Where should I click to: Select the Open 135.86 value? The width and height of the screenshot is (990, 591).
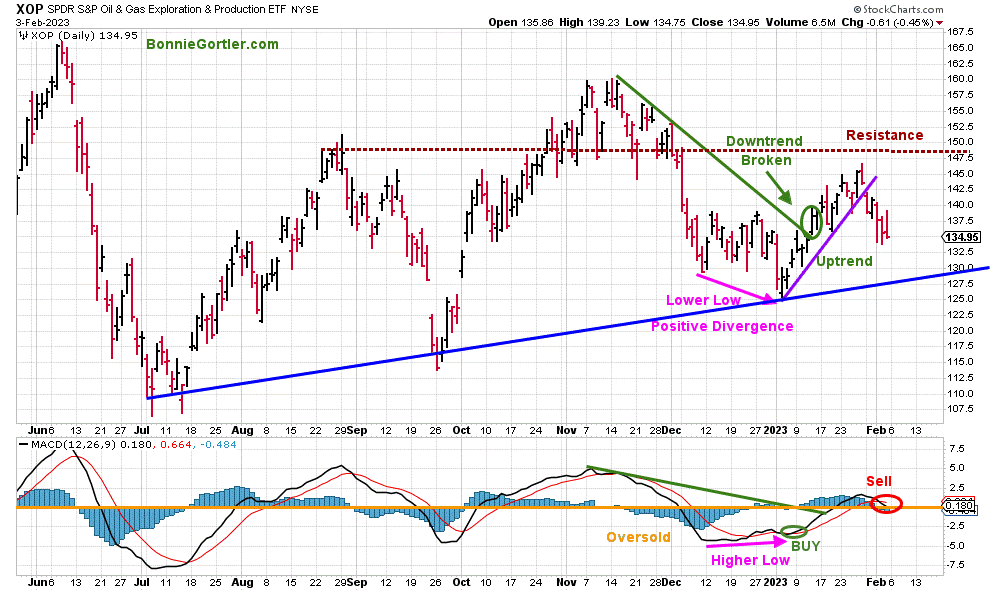[x=521, y=22]
